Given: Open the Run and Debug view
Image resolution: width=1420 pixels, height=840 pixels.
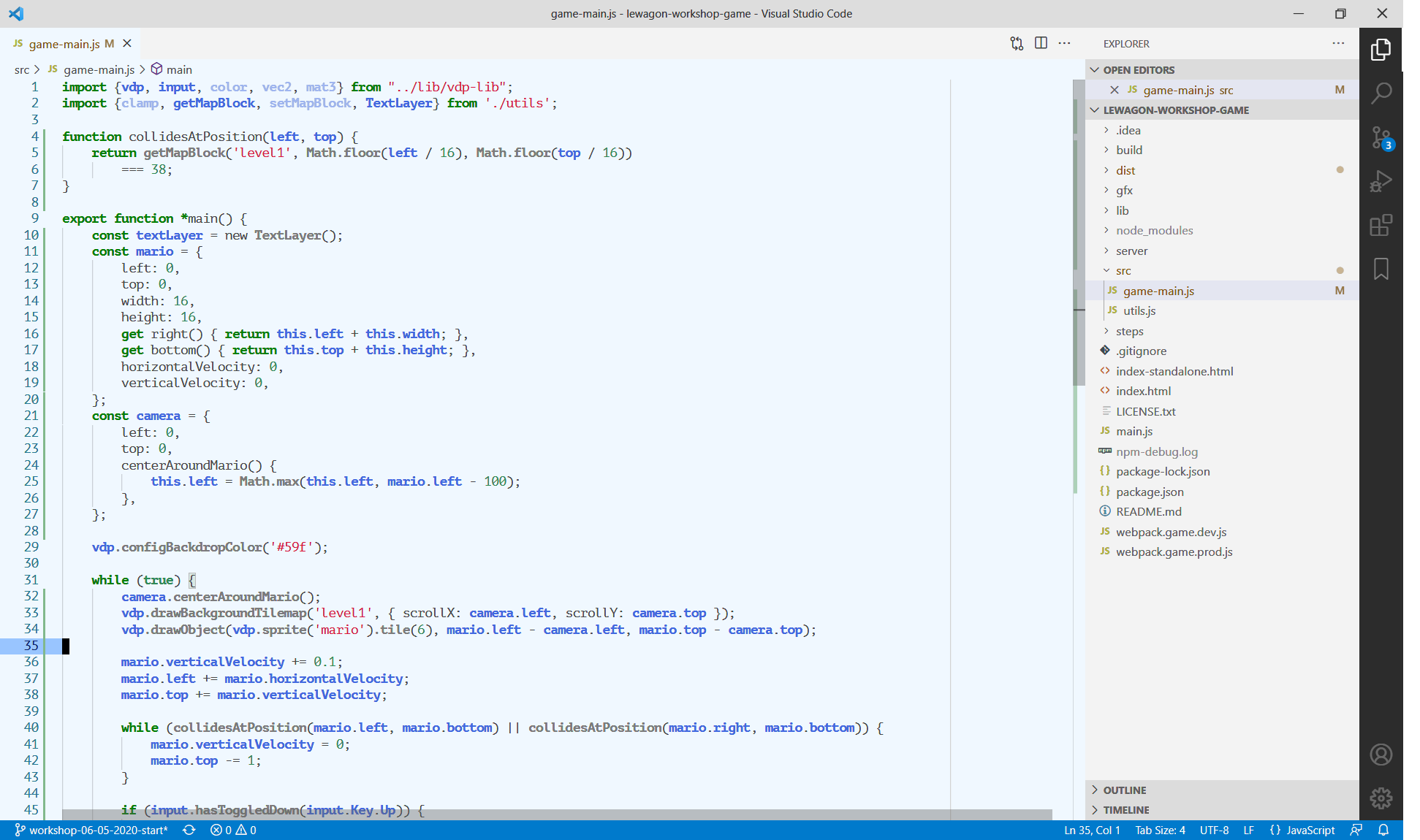Looking at the screenshot, I should tap(1381, 181).
